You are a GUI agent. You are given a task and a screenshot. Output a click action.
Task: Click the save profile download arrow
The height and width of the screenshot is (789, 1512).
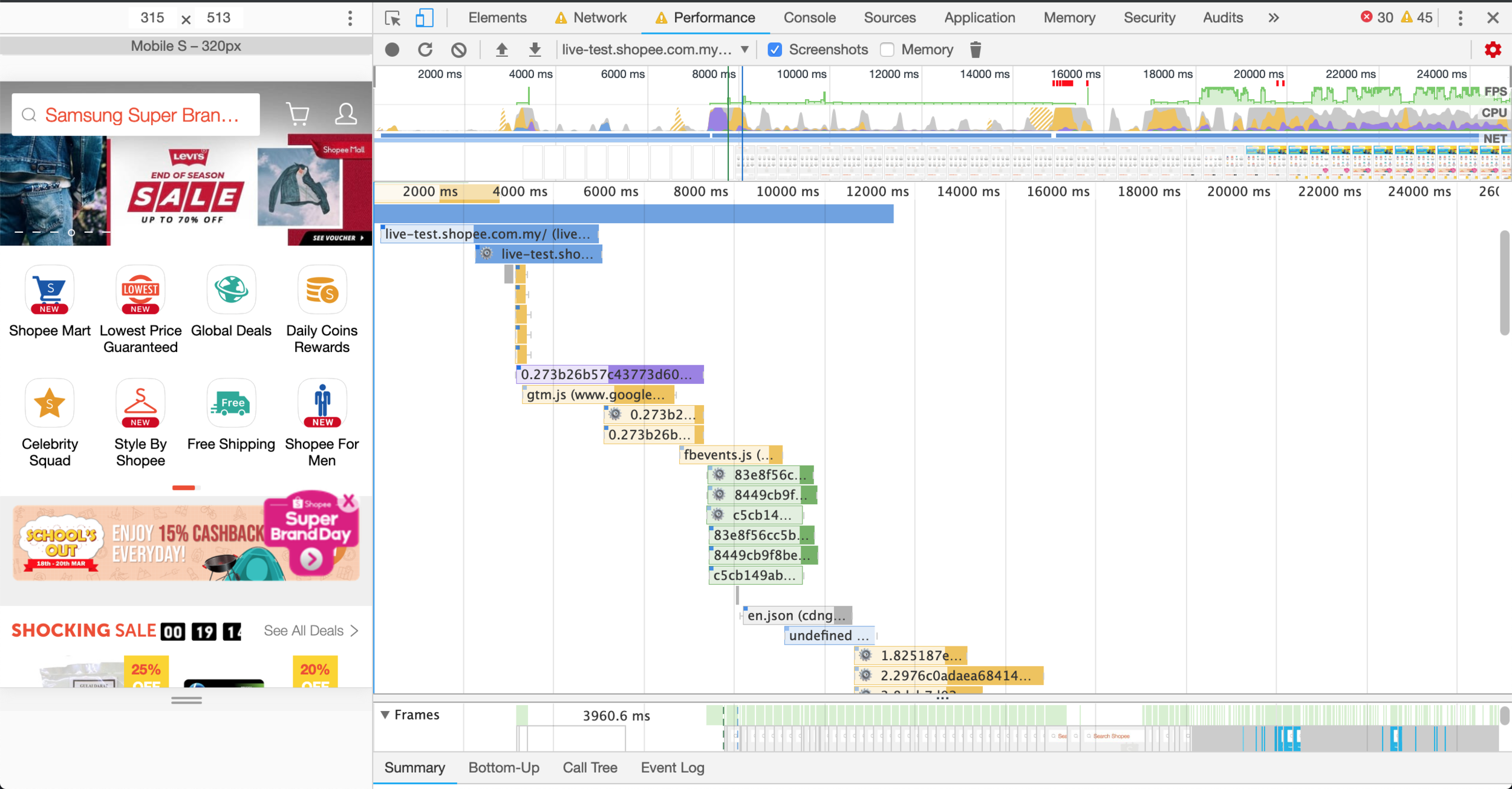(535, 50)
